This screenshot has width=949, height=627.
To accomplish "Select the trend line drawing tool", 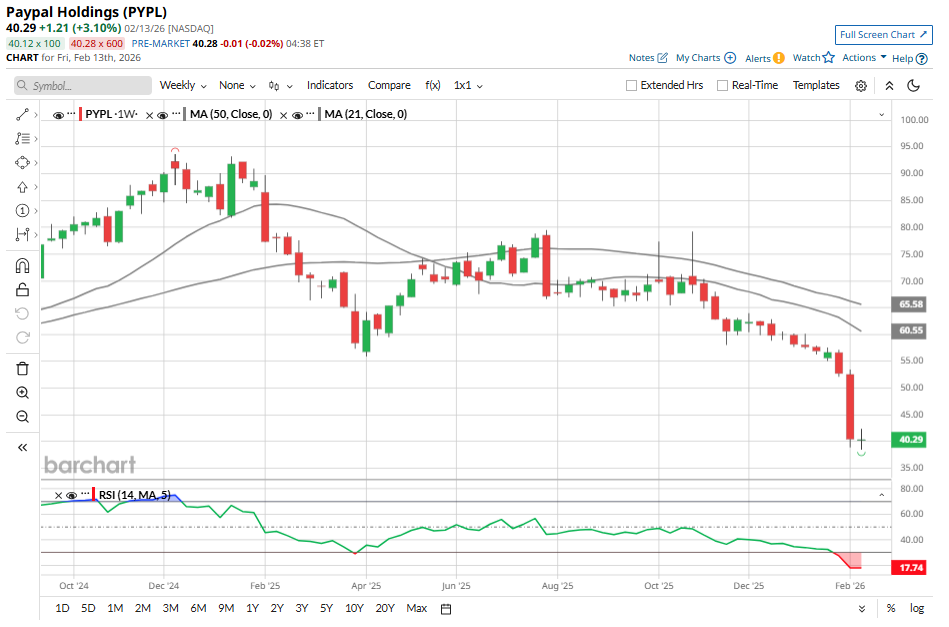I will click(x=22, y=114).
